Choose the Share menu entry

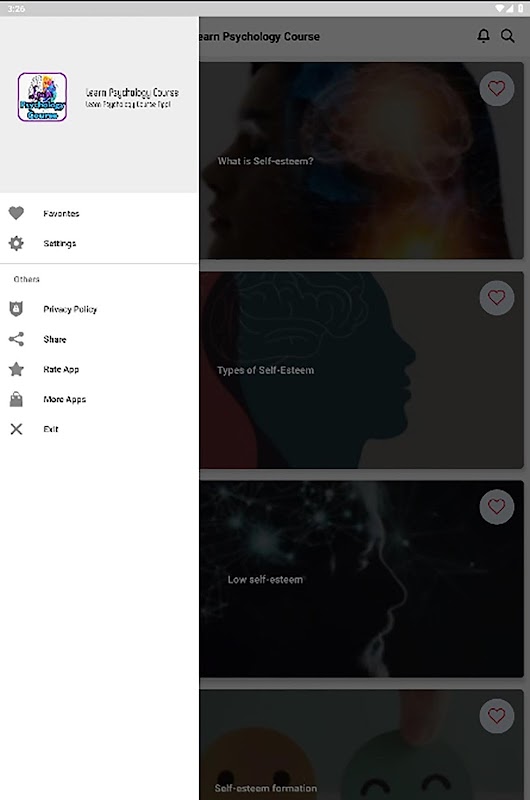point(99,339)
